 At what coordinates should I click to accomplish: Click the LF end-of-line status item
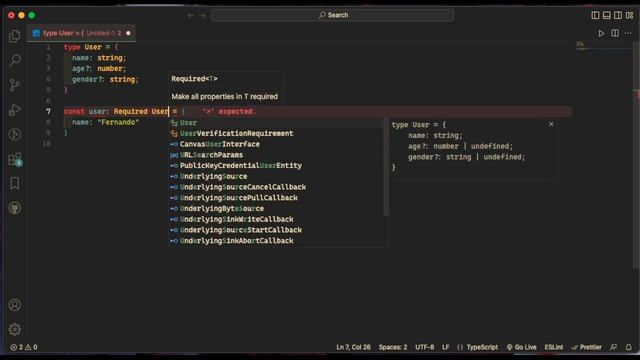(445, 347)
